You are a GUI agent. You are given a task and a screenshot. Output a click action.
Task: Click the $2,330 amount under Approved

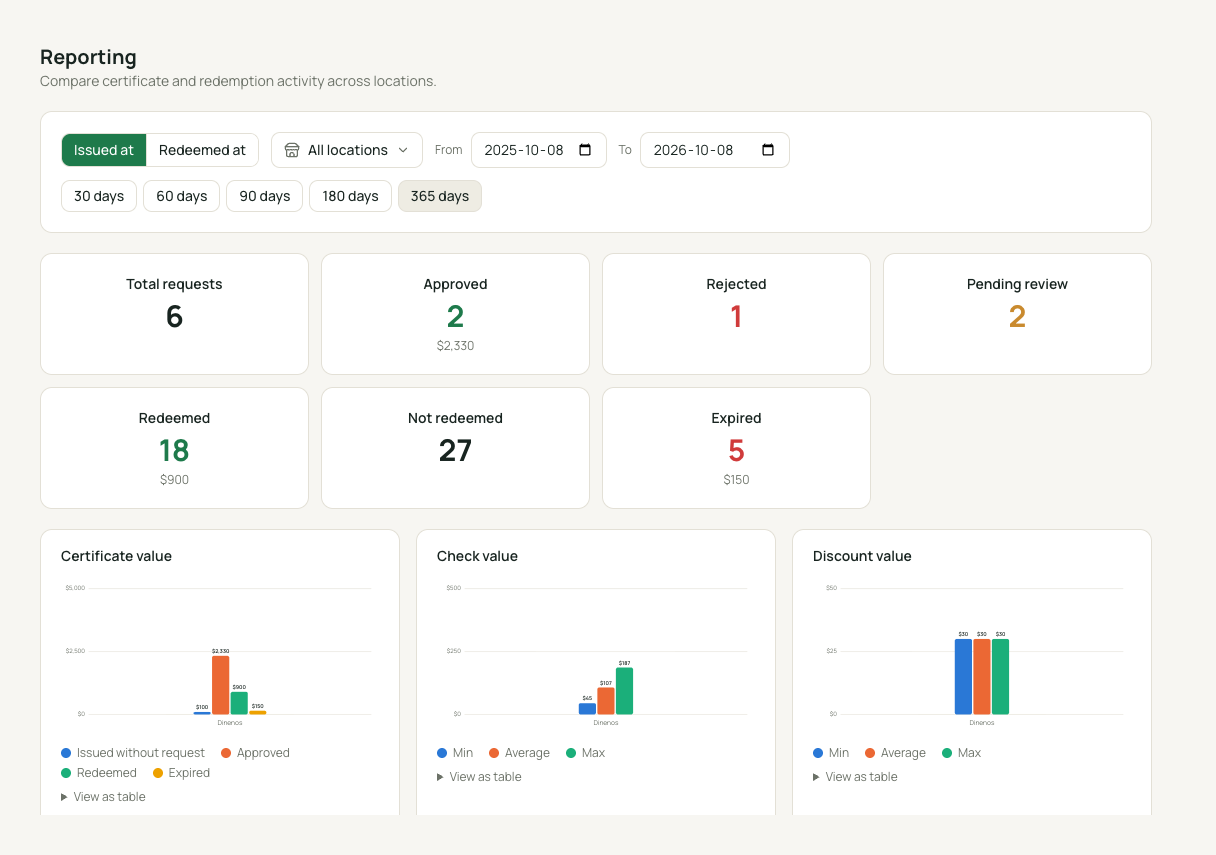(455, 346)
